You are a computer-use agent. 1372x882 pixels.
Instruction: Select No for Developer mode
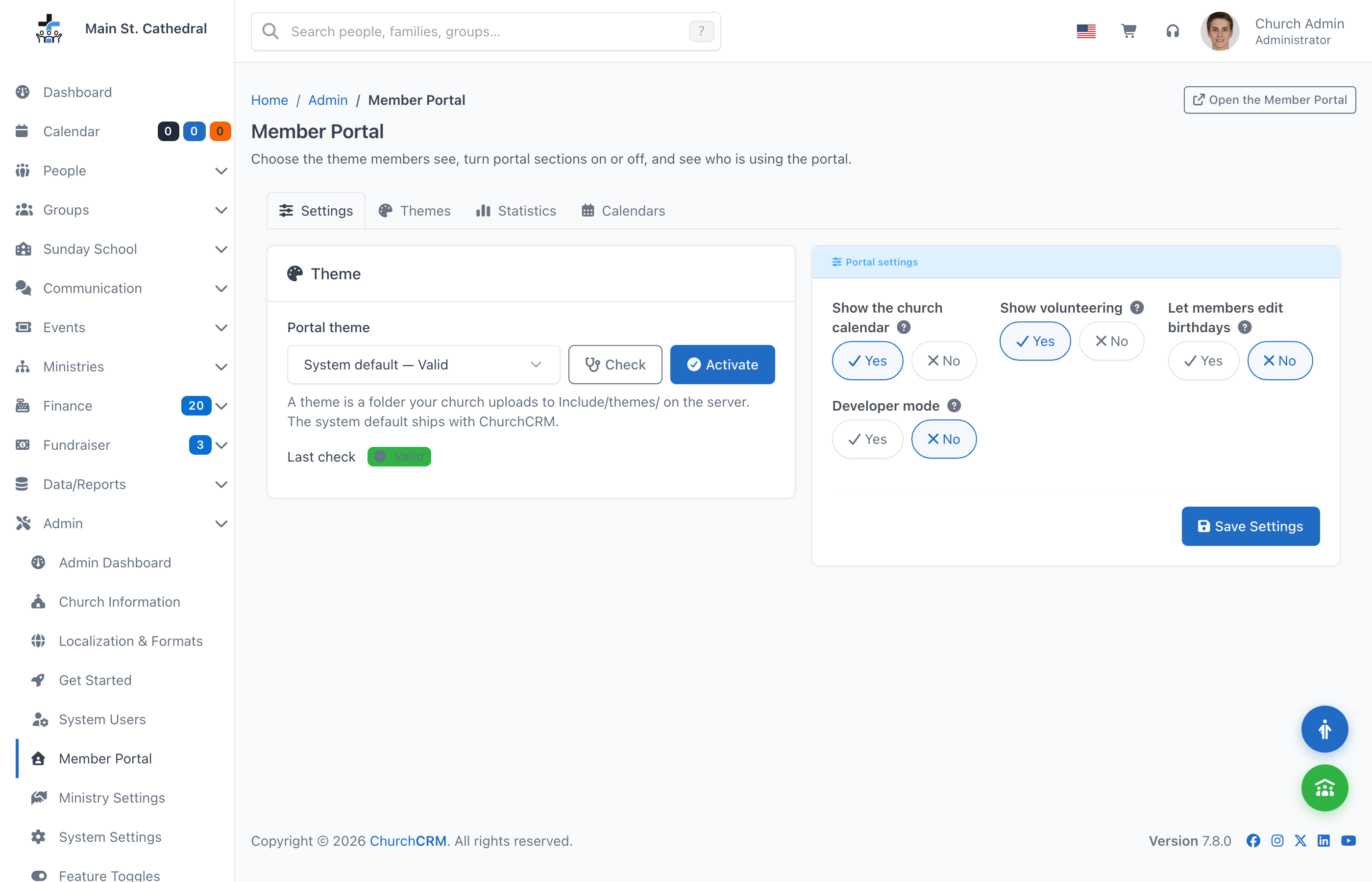[943, 439]
